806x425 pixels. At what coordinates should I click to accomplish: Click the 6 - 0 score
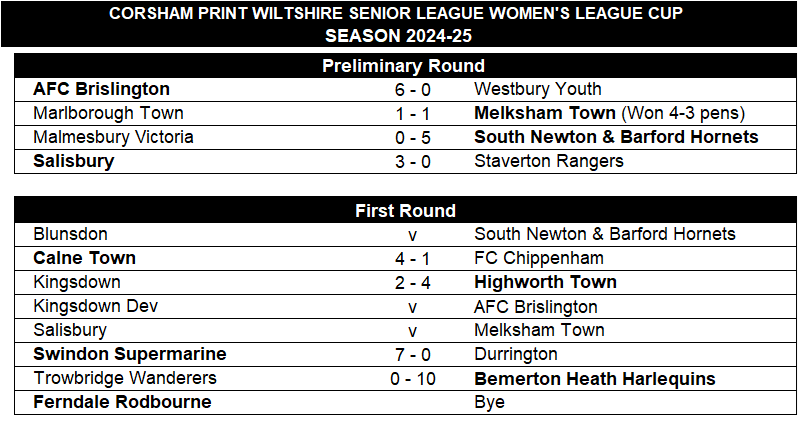pos(412,90)
